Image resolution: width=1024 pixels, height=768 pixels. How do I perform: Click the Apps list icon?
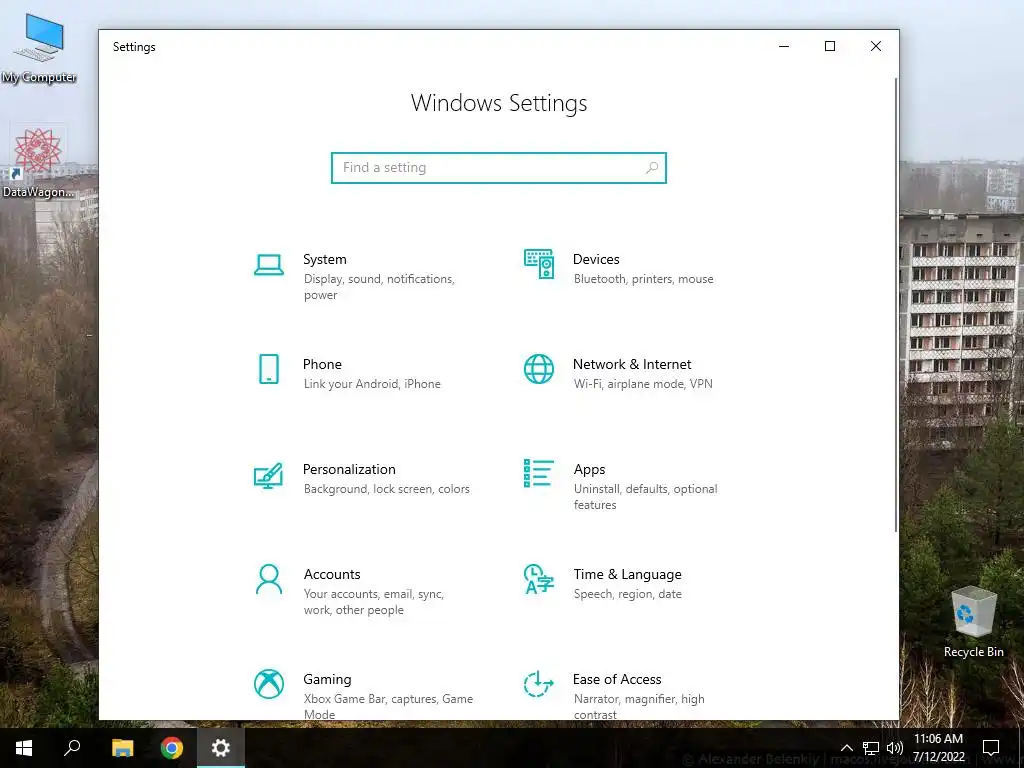(x=539, y=473)
